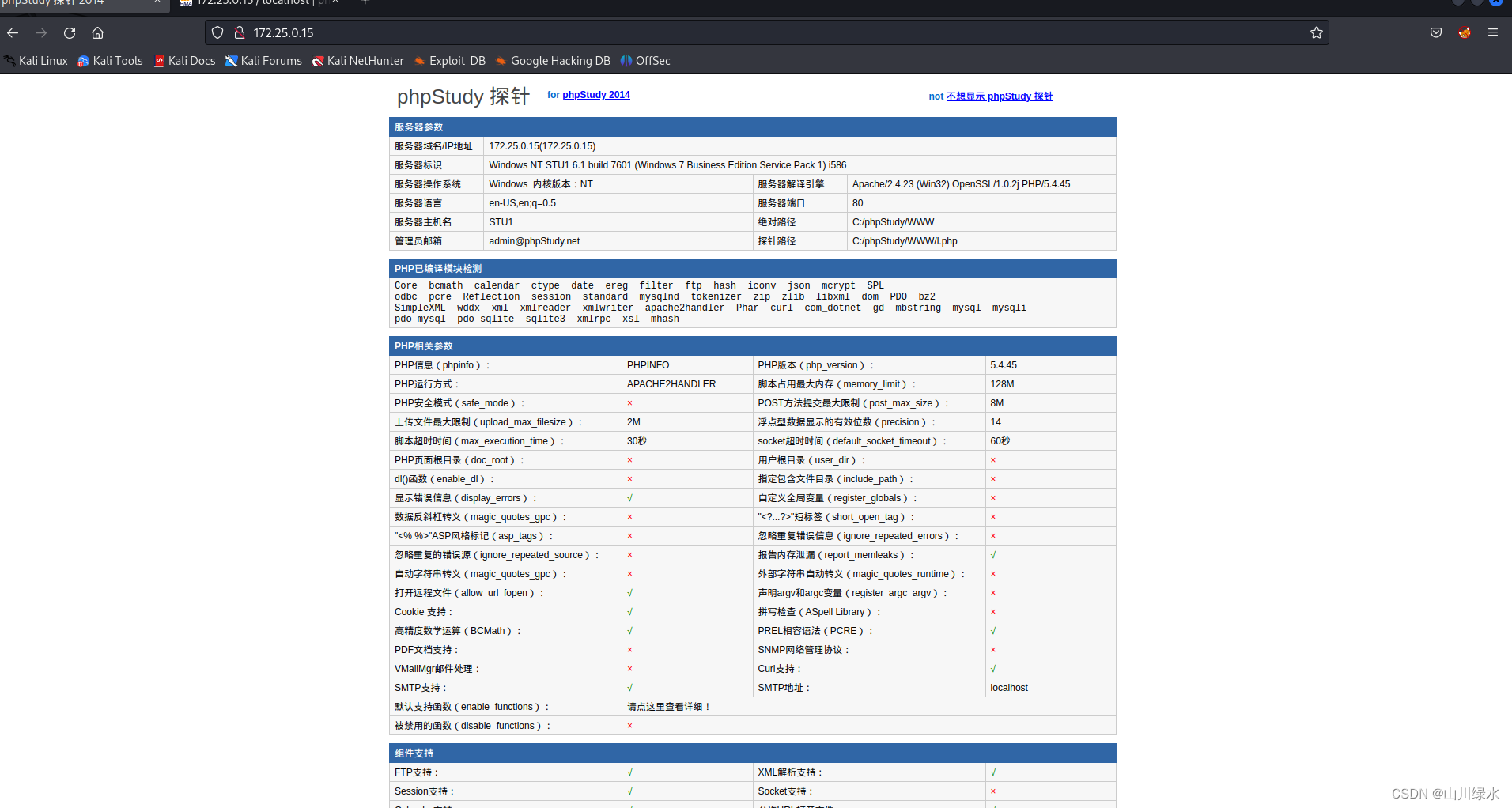Click the Apache/2.4.23 server engine value
The width and height of the screenshot is (1512, 808).
tap(961, 184)
